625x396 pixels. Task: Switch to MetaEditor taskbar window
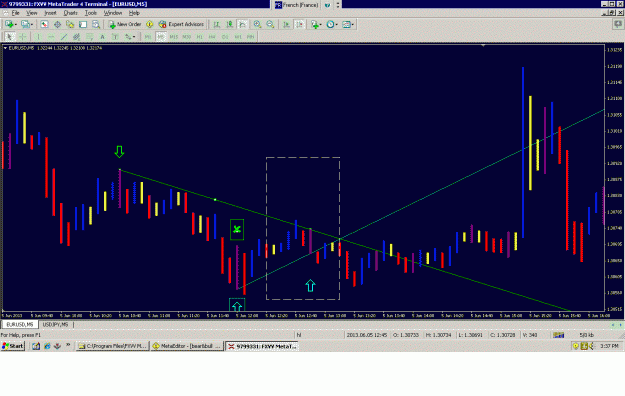pos(187,346)
